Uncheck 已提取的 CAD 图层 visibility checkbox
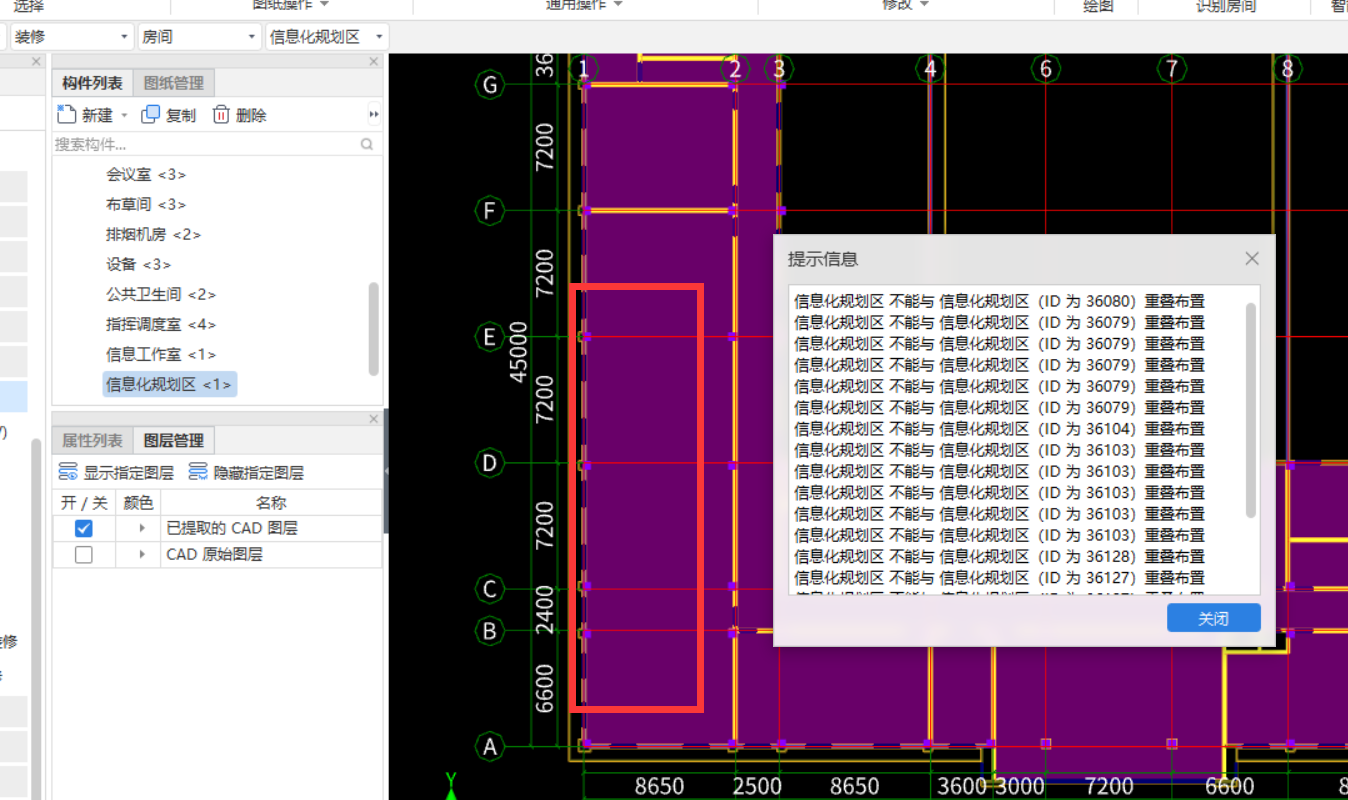 [84, 528]
